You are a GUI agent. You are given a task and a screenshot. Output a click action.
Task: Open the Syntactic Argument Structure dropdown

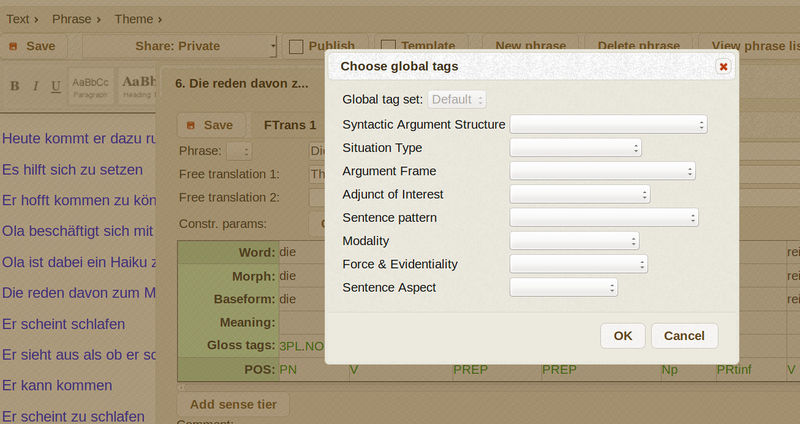tap(609, 125)
